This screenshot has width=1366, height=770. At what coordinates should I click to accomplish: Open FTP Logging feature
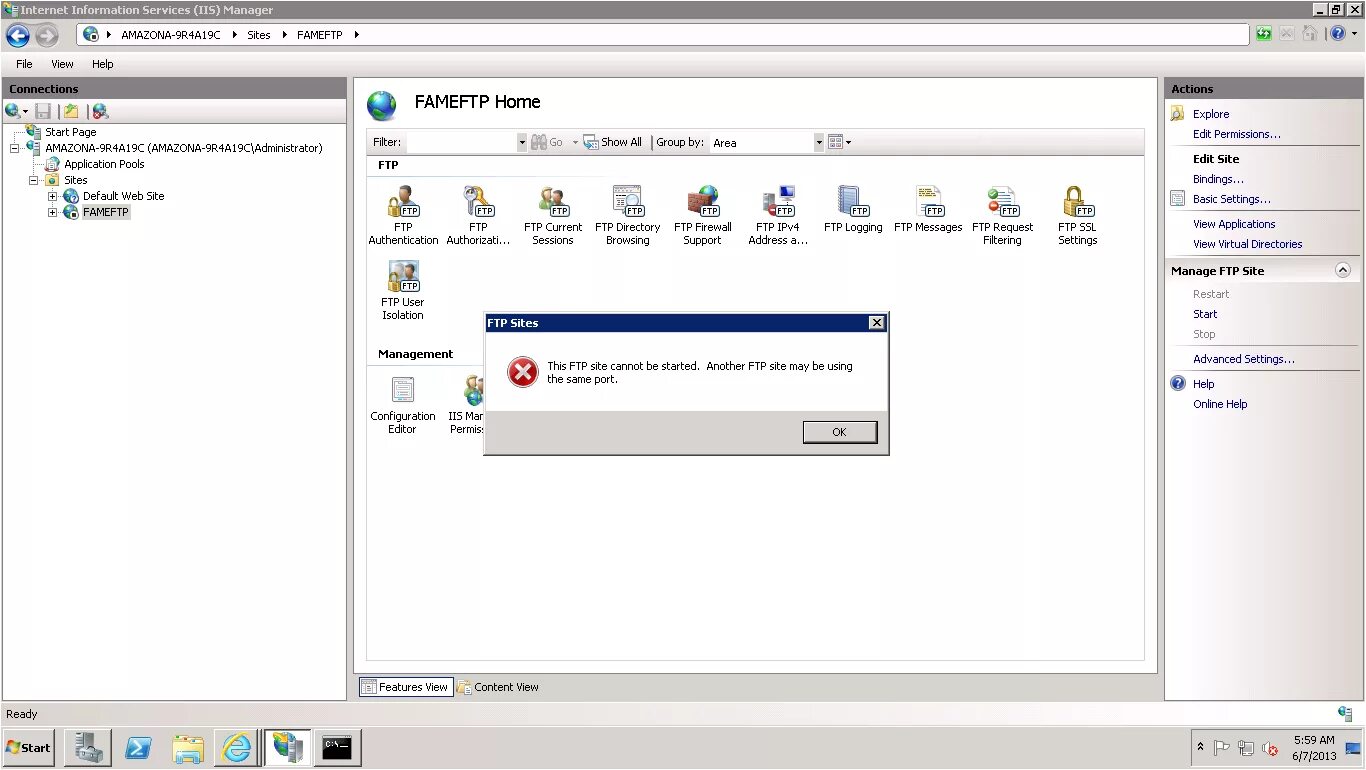click(853, 209)
